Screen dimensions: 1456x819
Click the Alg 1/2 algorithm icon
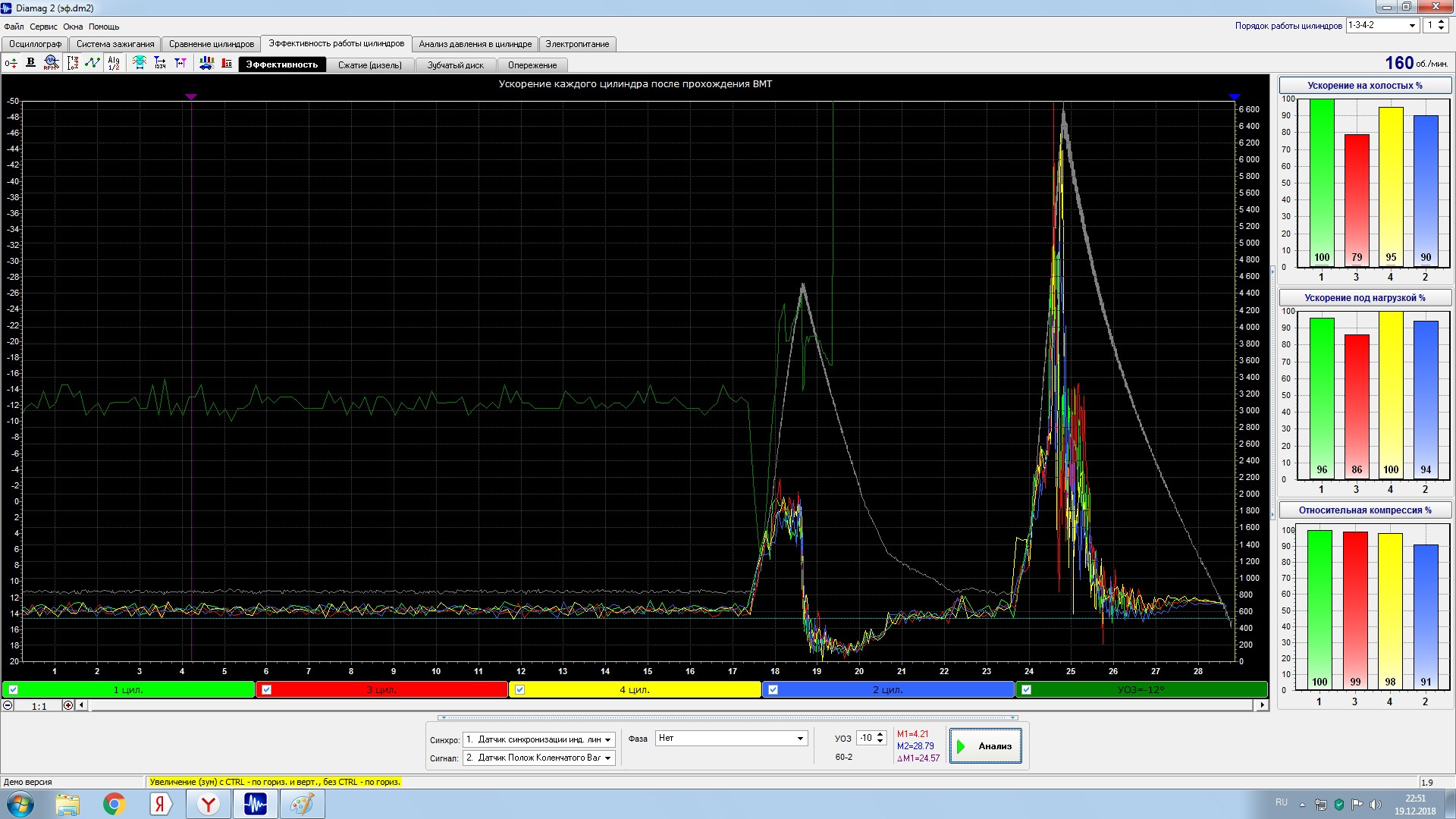click(114, 63)
